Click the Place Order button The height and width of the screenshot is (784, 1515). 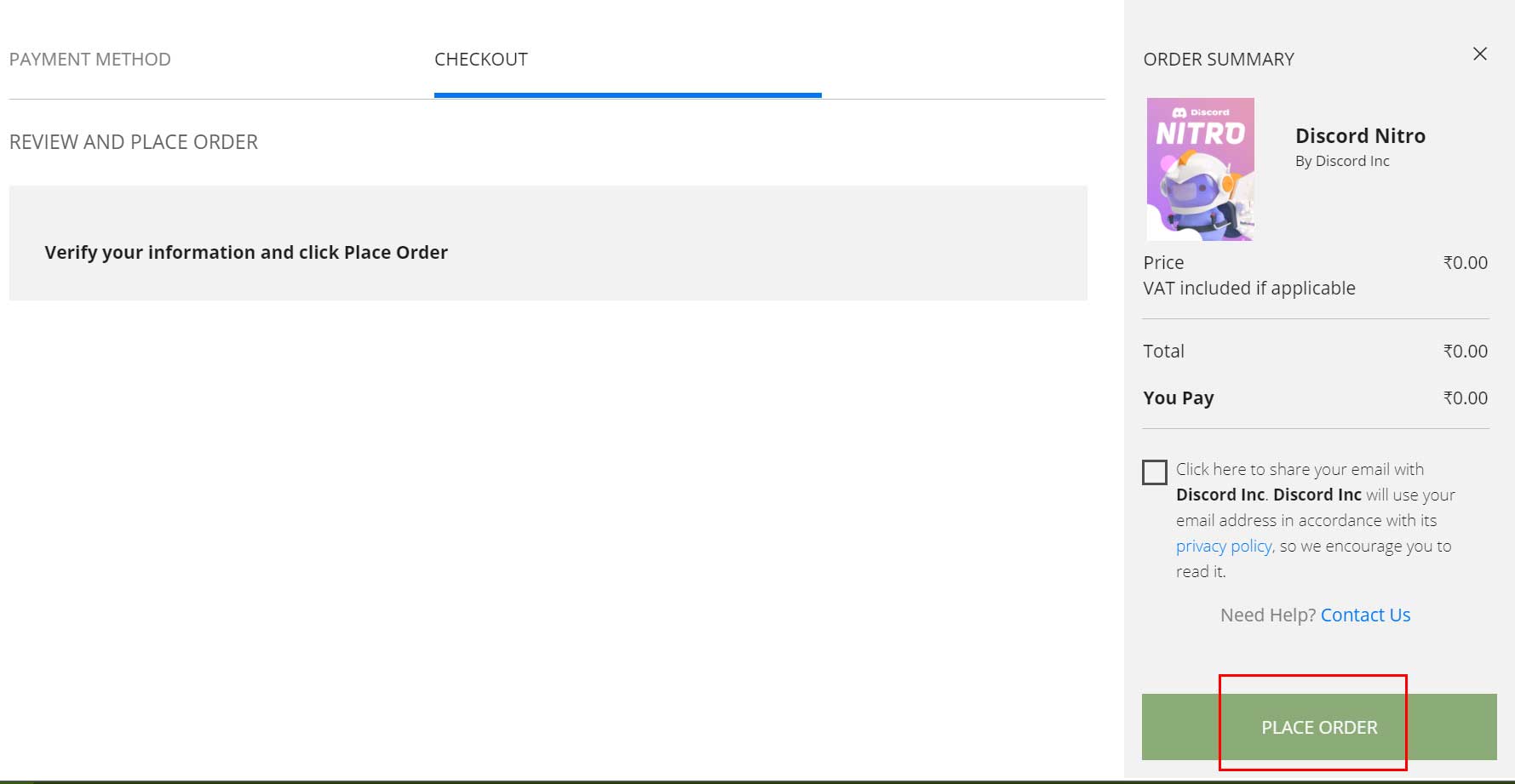pos(1319,727)
